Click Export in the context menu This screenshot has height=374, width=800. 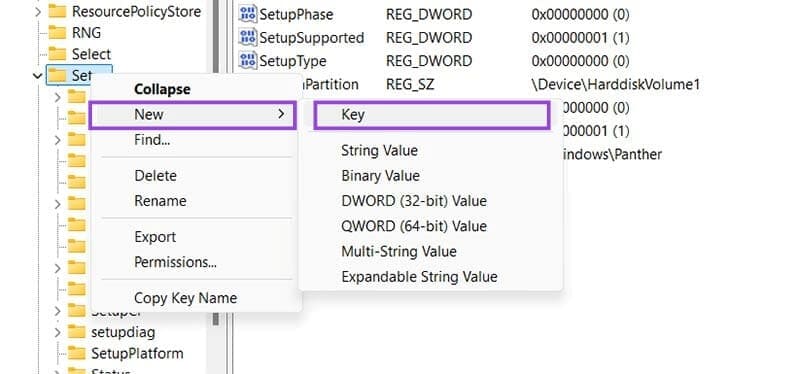coord(155,237)
